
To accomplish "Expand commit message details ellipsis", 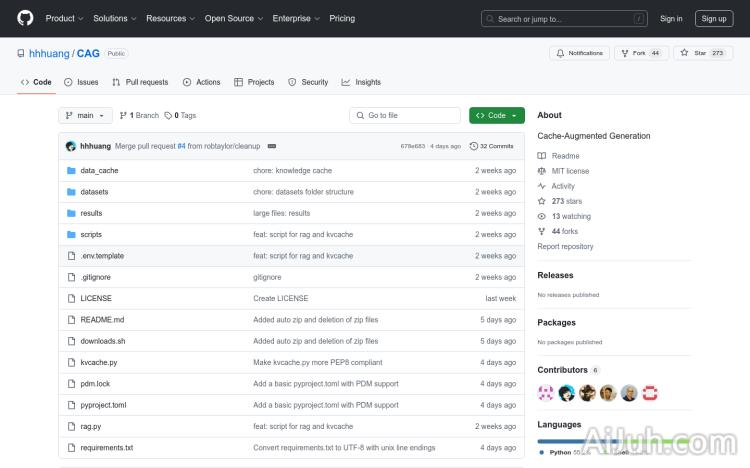I will click(272, 146).
